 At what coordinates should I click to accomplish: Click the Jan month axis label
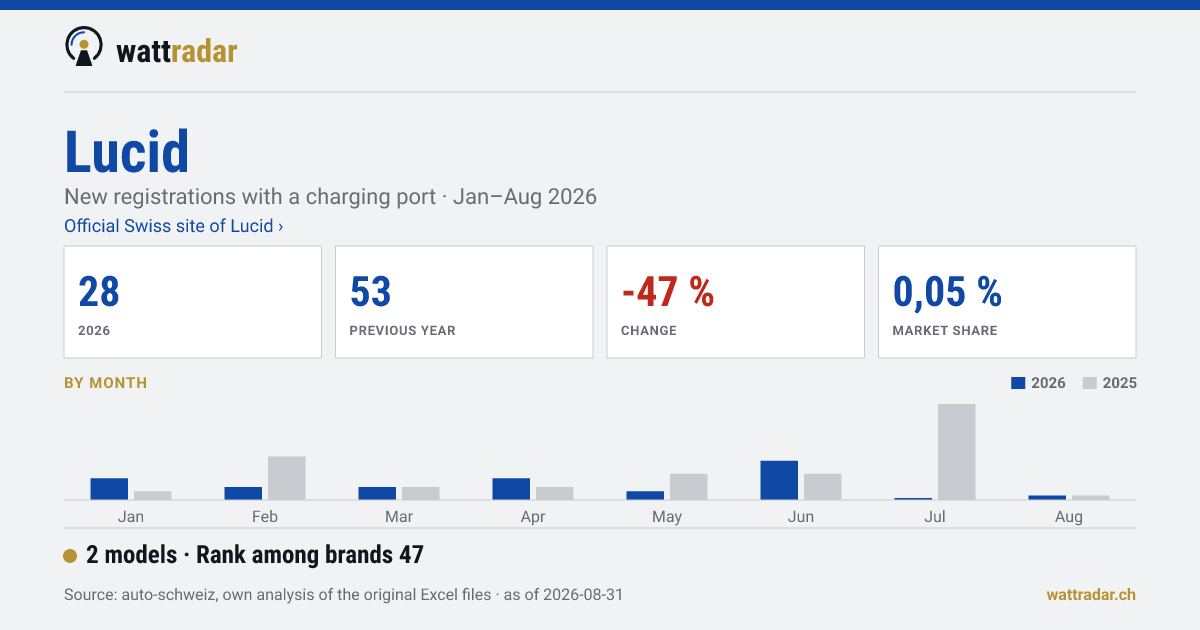131,516
